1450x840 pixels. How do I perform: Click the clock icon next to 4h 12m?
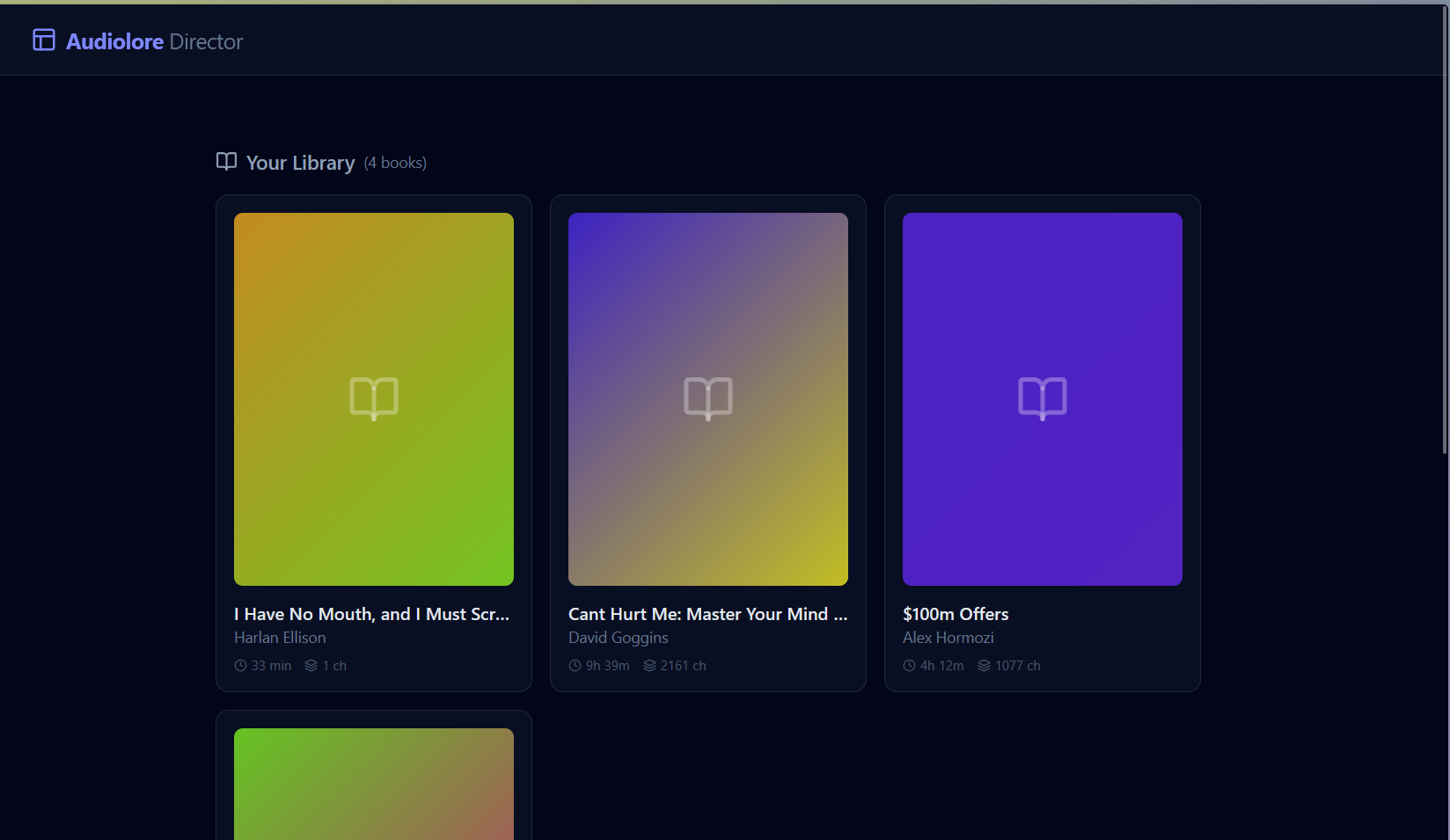coord(909,666)
